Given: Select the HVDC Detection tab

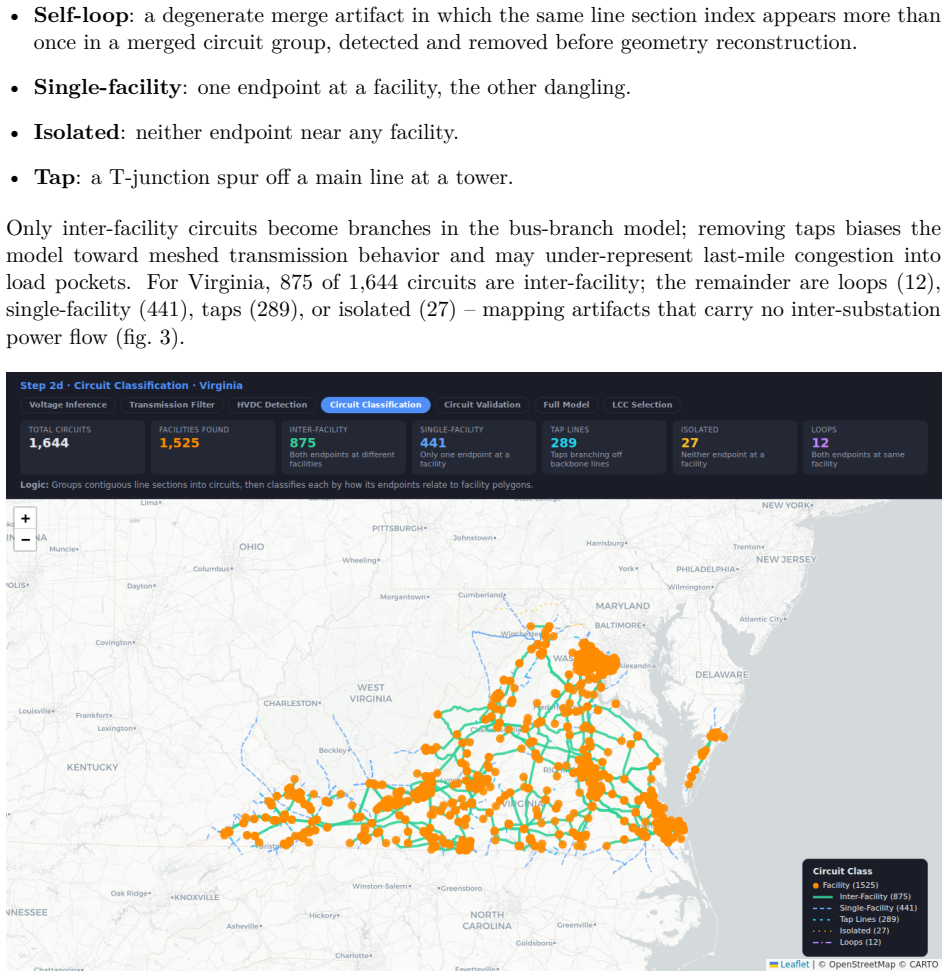Looking at the screenshot, I should (x=272, y=405).
